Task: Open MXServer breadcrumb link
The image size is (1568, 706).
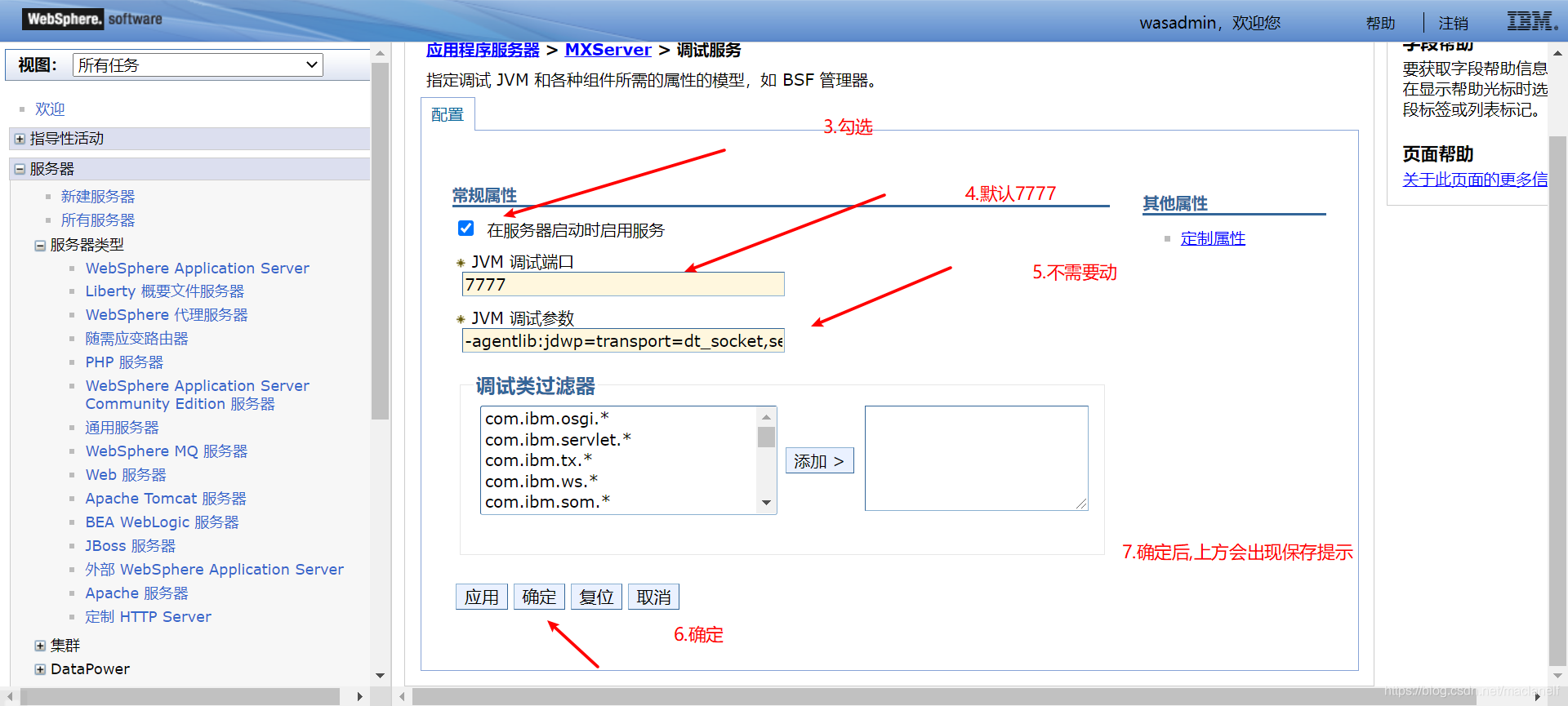Action: (608, 50)
